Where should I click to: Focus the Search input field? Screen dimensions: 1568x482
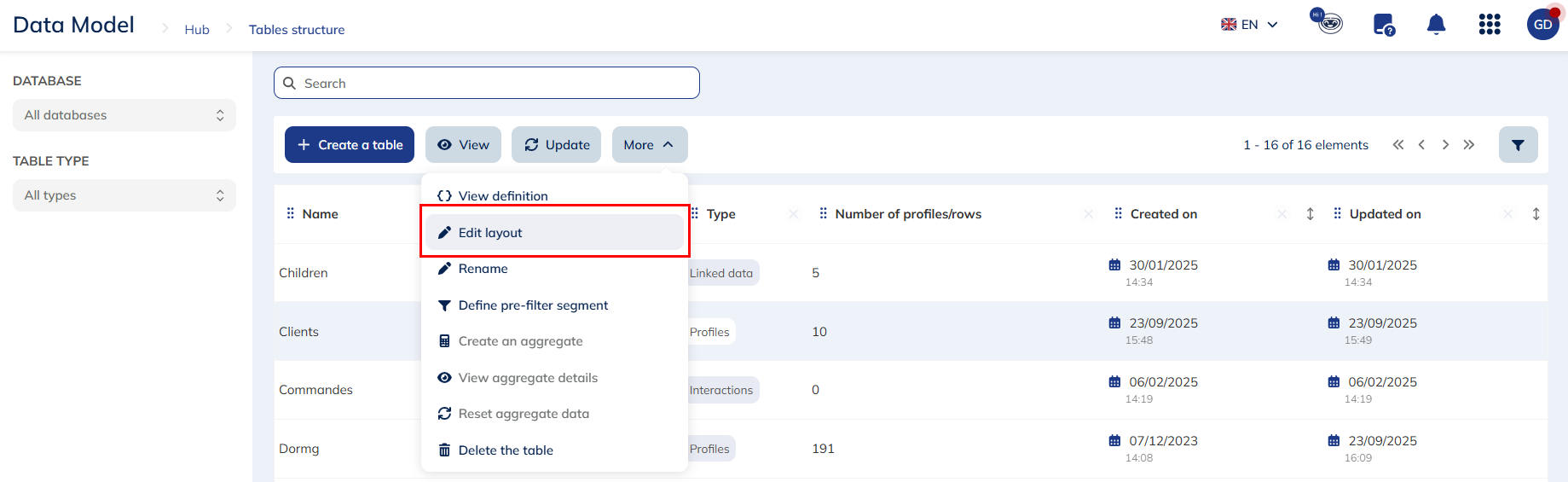pos(487,83)
